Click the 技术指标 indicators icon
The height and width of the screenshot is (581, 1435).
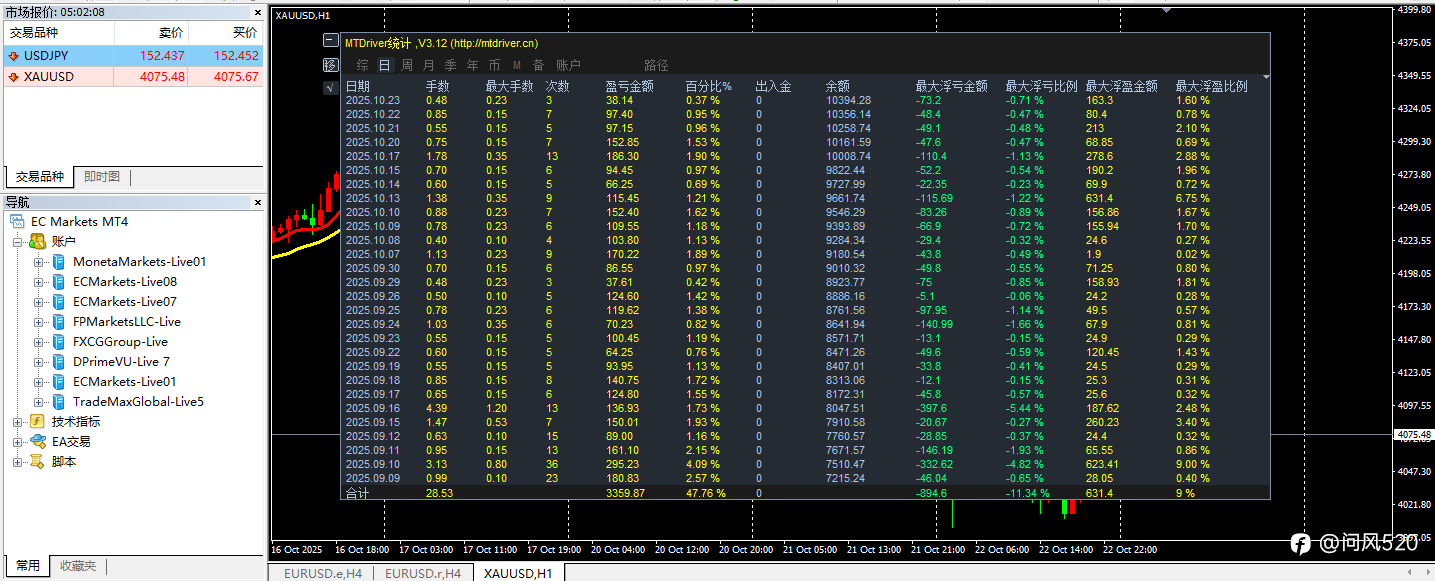click(37, 422)
